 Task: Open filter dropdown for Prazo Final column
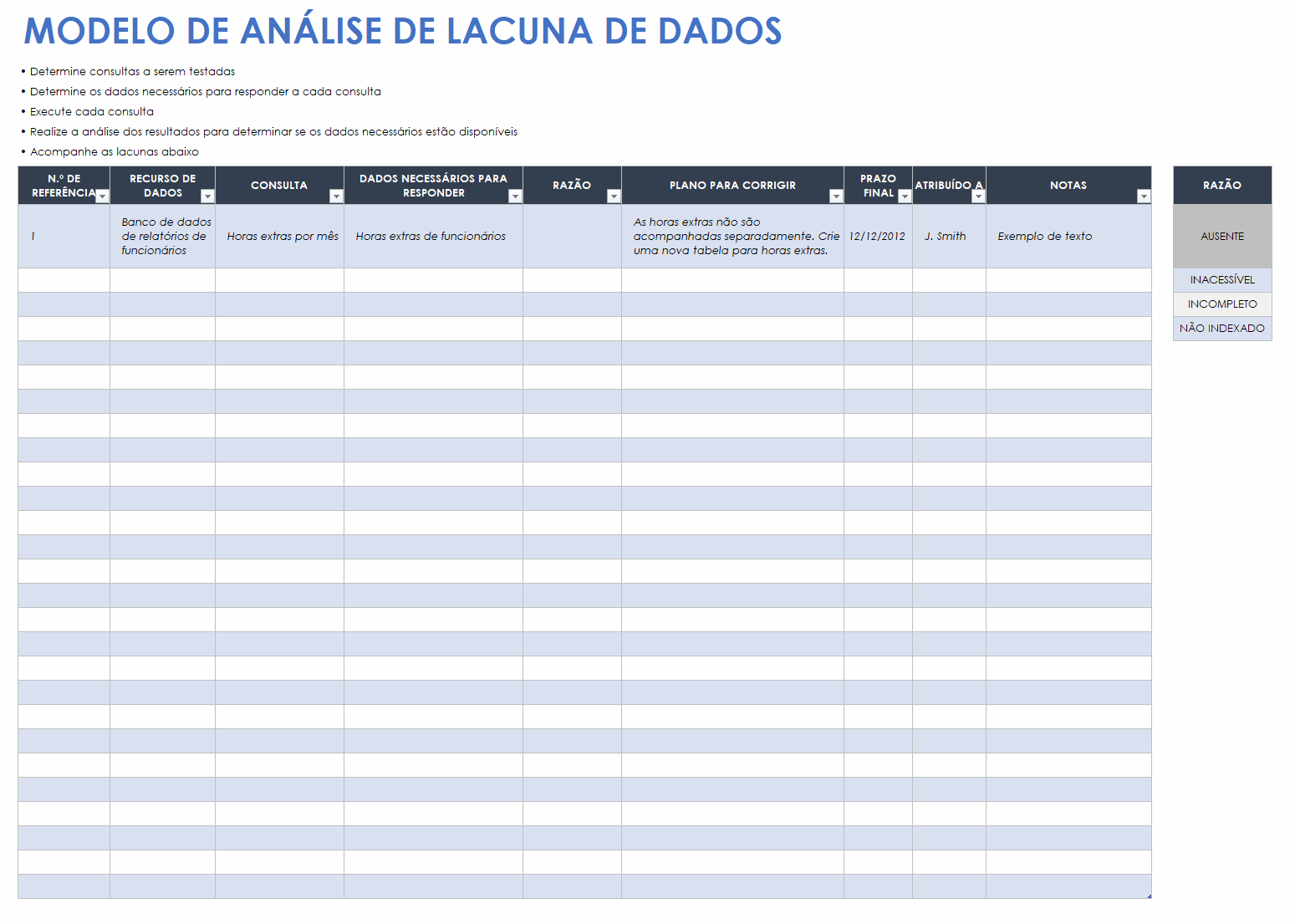pos(905,197)
